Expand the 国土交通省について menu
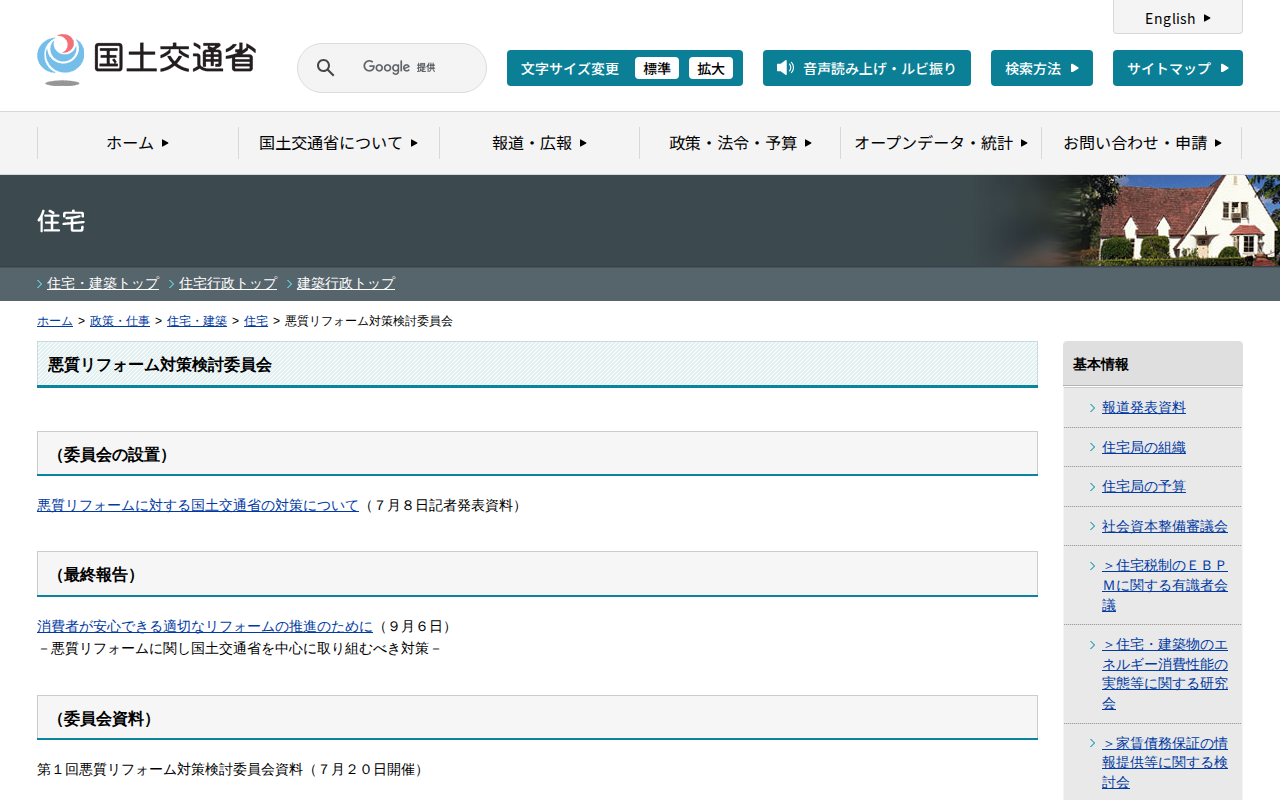 point(338,143)
